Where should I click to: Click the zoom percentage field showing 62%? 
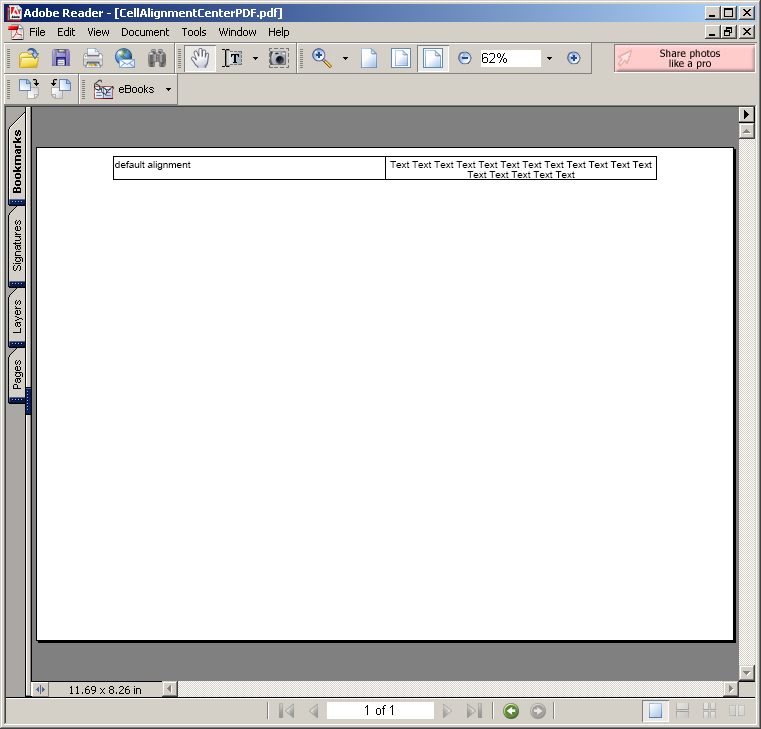pos(510,58)
